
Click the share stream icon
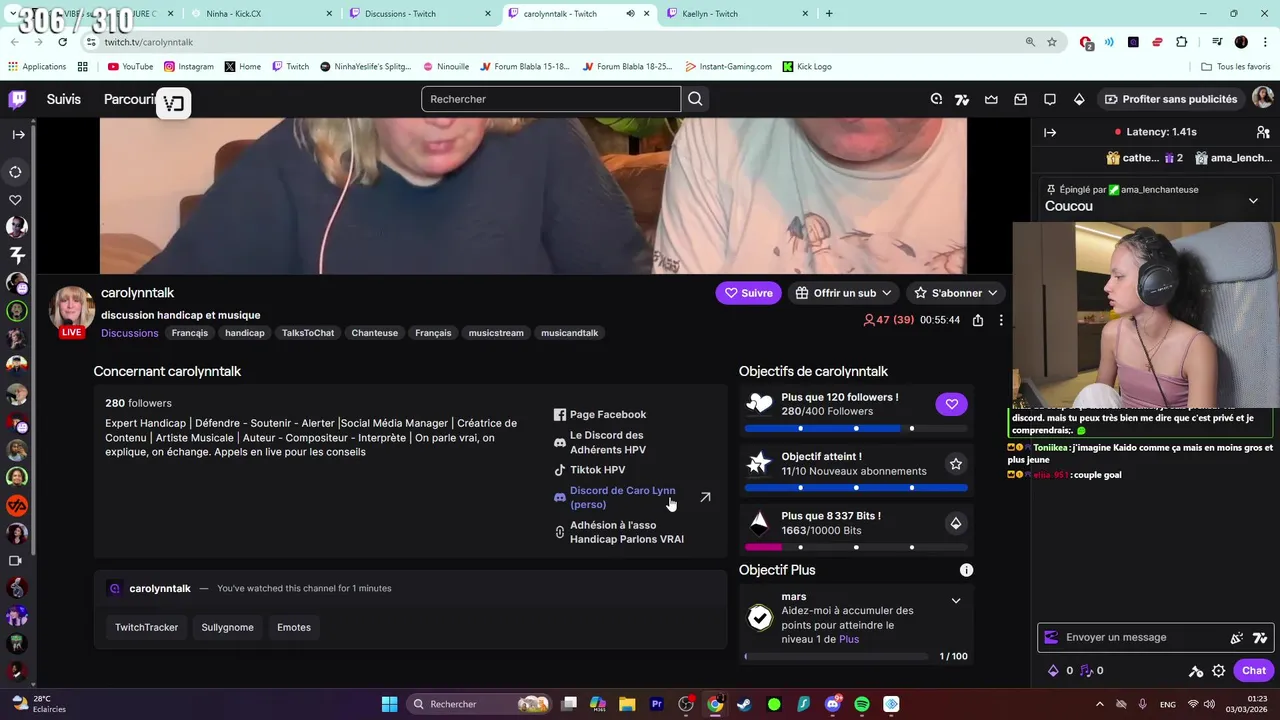click(x=977, y=320)
